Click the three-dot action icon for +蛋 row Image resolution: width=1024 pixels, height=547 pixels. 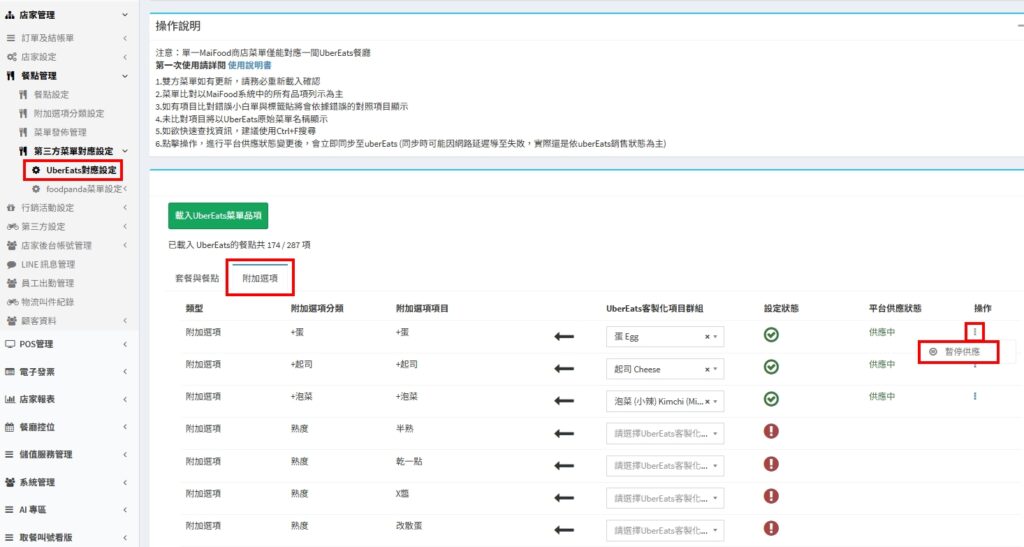click(x=975, y=331)
